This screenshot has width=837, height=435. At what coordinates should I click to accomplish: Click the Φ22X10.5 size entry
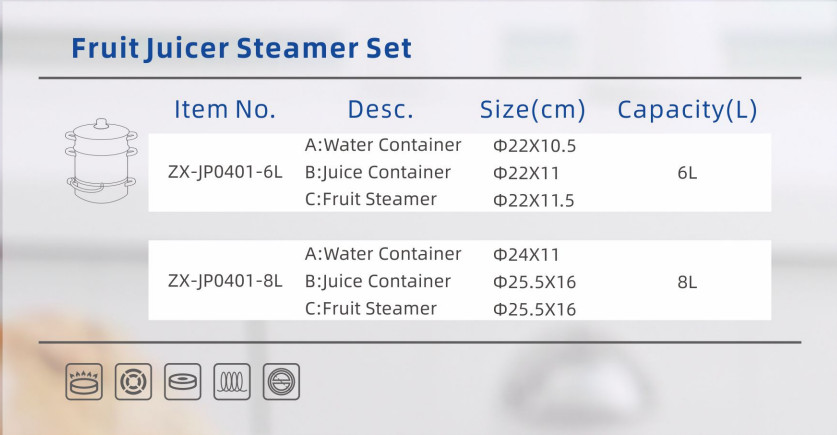534,146
